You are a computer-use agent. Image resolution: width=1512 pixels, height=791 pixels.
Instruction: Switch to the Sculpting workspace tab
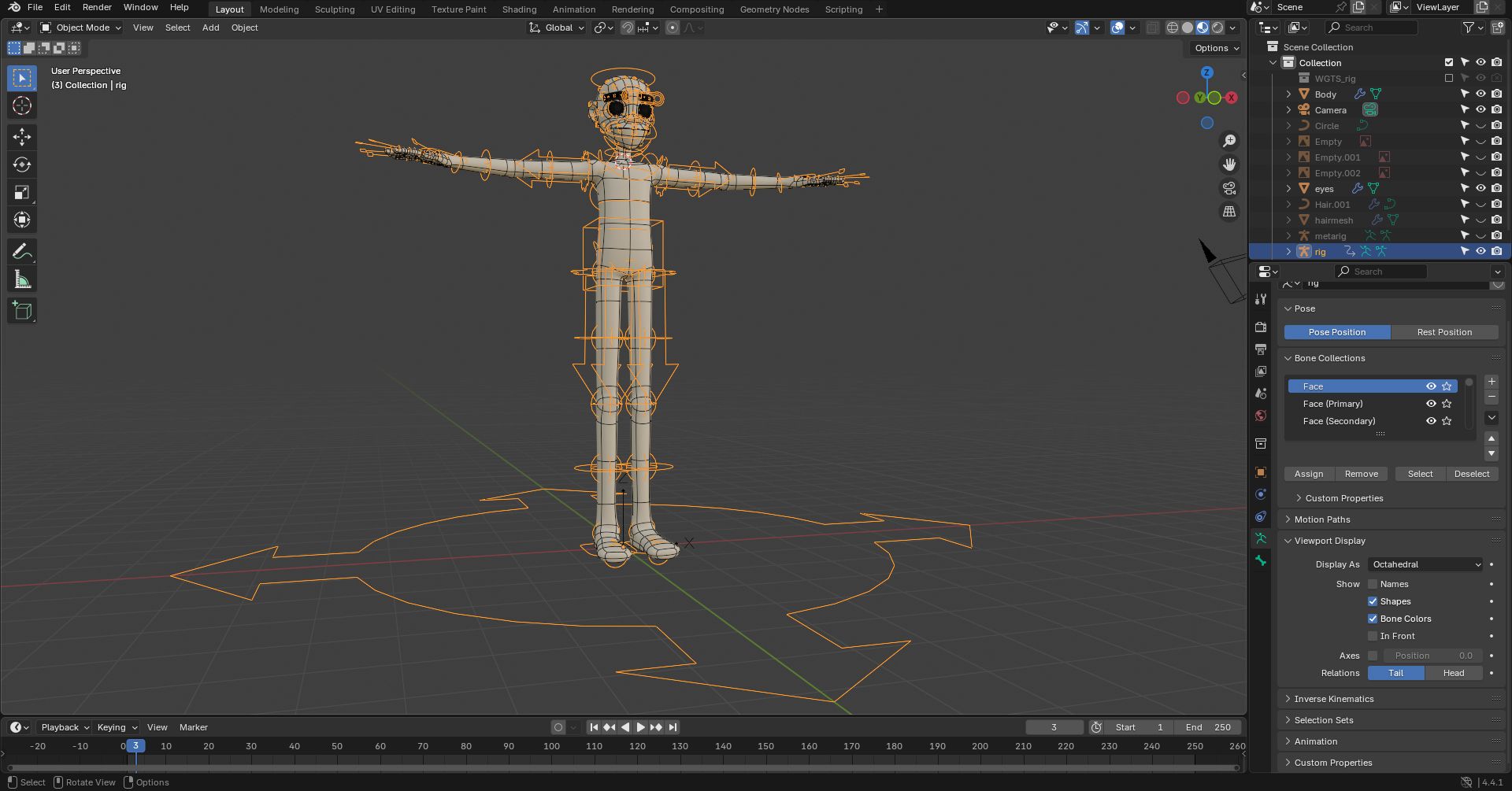tap(335, 9)
